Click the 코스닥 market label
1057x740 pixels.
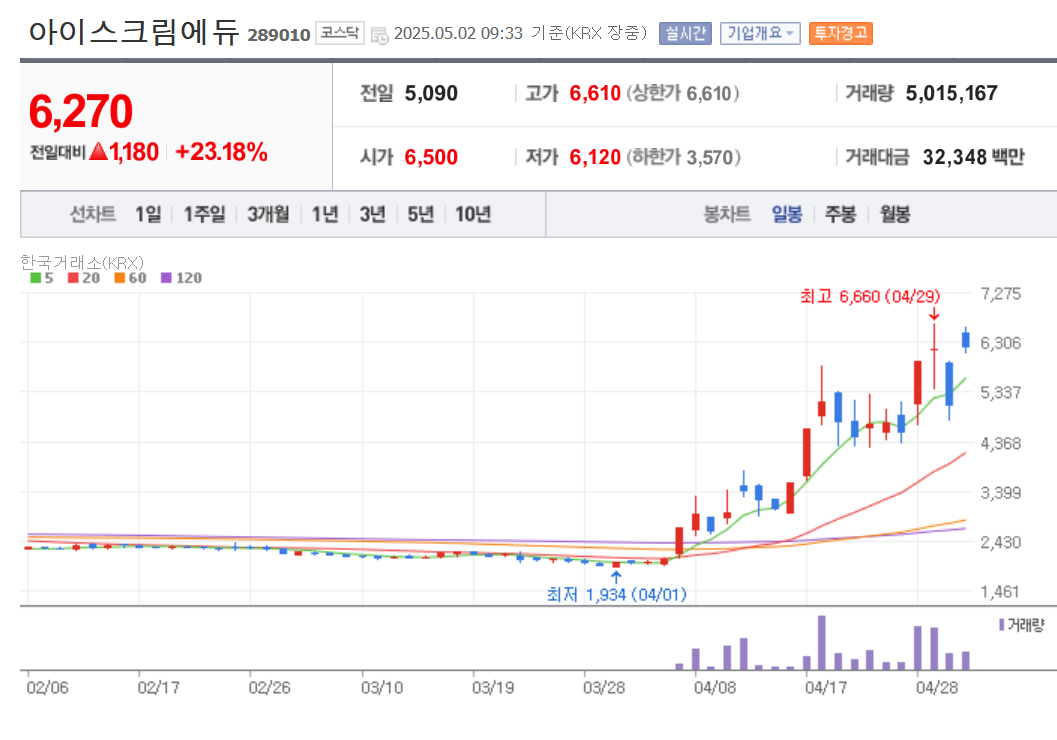(340, 33)
